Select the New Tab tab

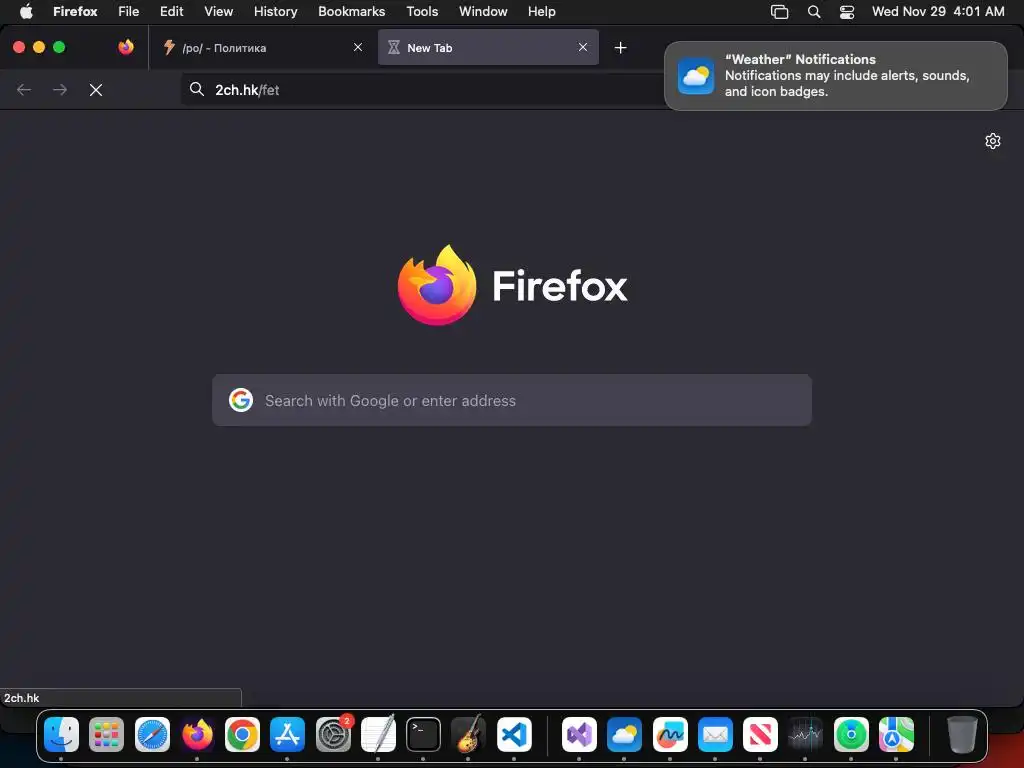[488, 48]
